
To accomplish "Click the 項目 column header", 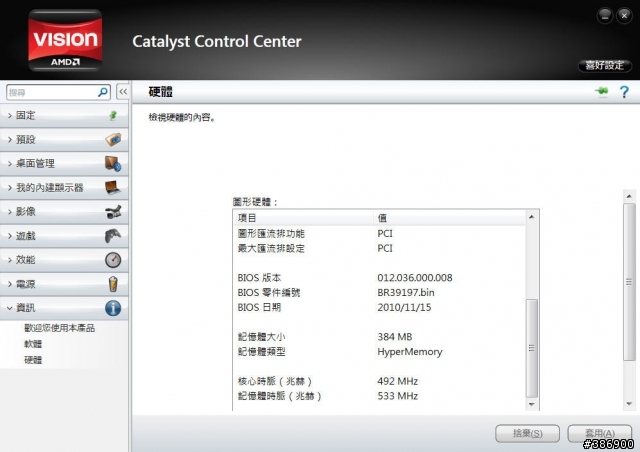I will click(x=304, y=218).
